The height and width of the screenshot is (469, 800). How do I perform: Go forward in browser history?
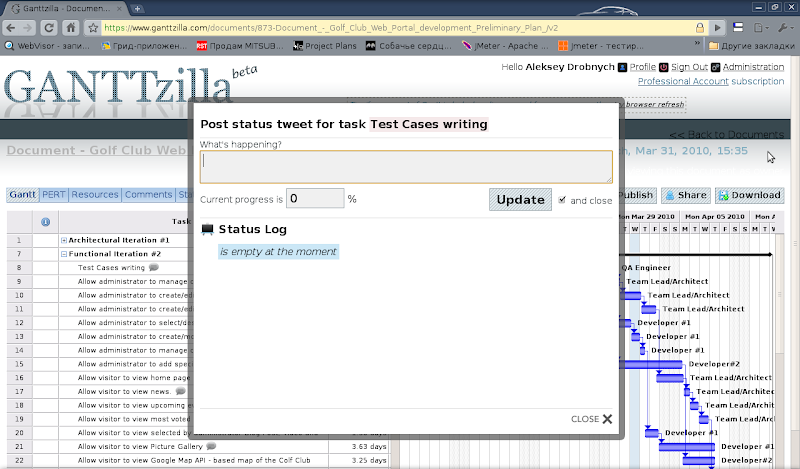click(x=27, y=28)
